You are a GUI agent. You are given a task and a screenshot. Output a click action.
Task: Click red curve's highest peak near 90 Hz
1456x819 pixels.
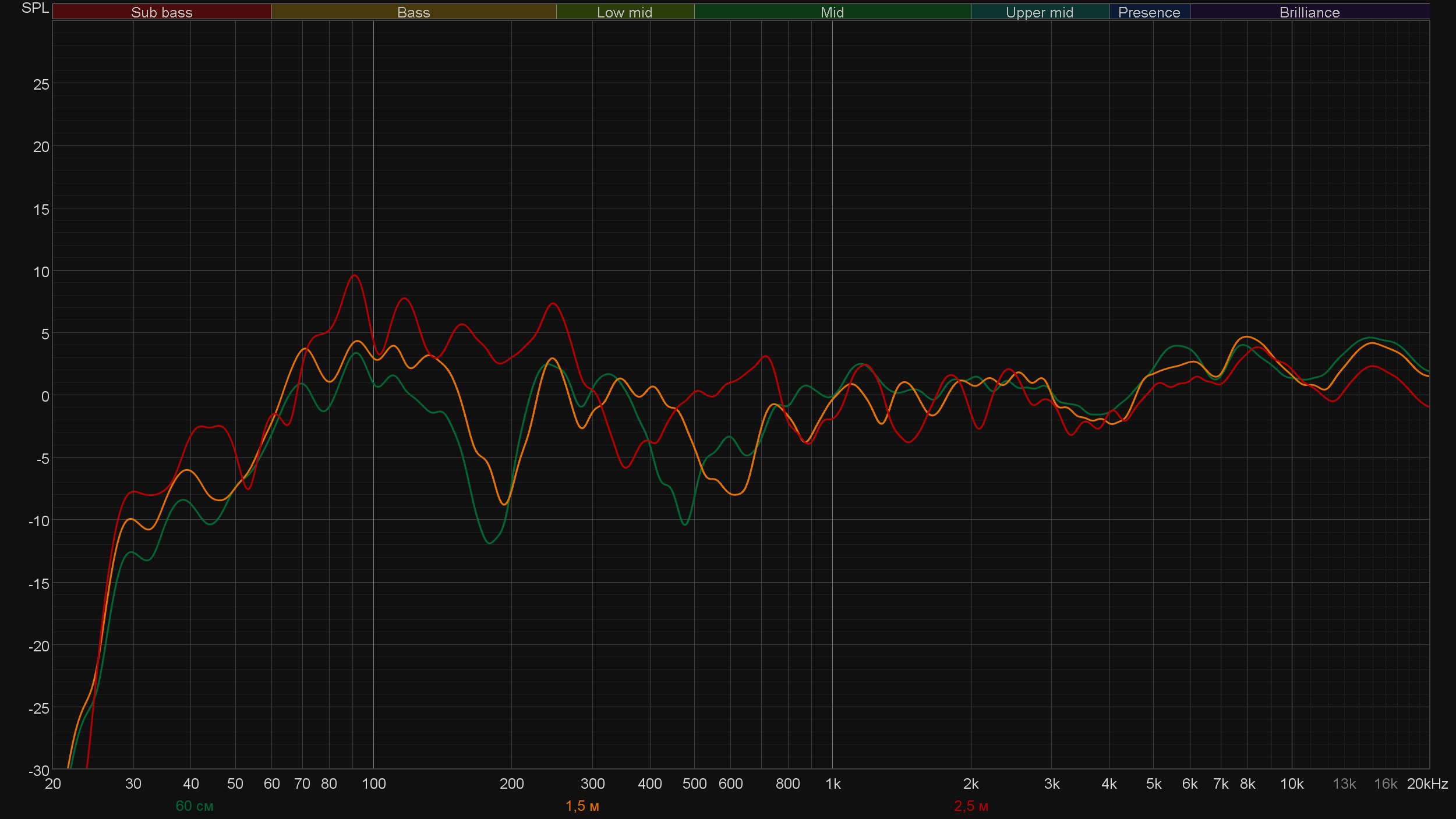[354, 275]
